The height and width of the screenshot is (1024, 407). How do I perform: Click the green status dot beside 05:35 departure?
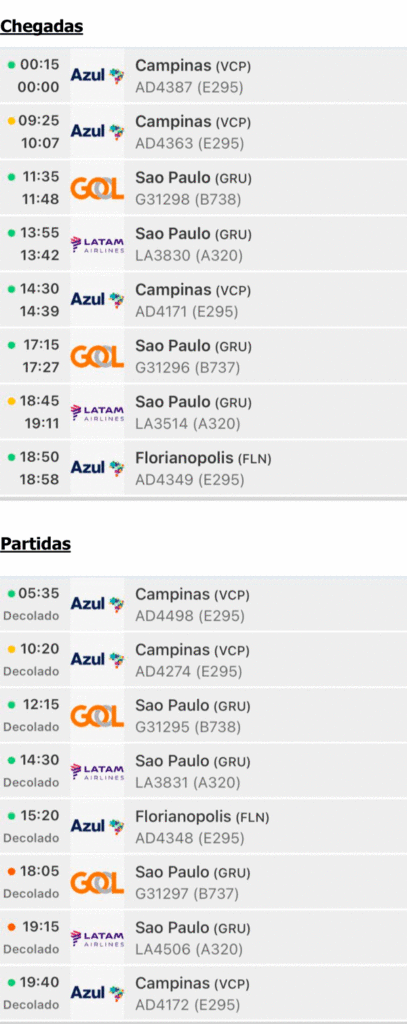11,594
